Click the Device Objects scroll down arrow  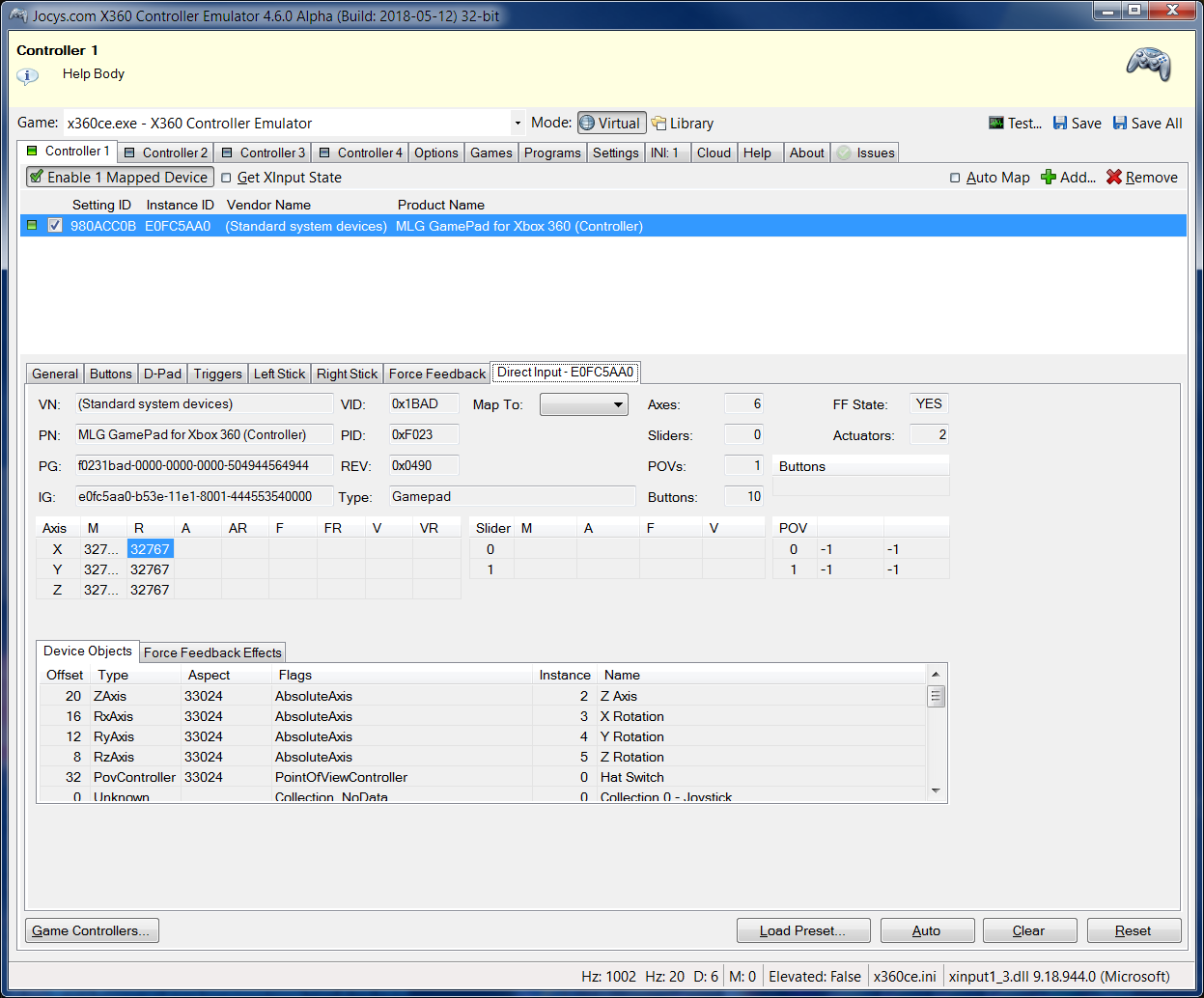click(935, 790)
